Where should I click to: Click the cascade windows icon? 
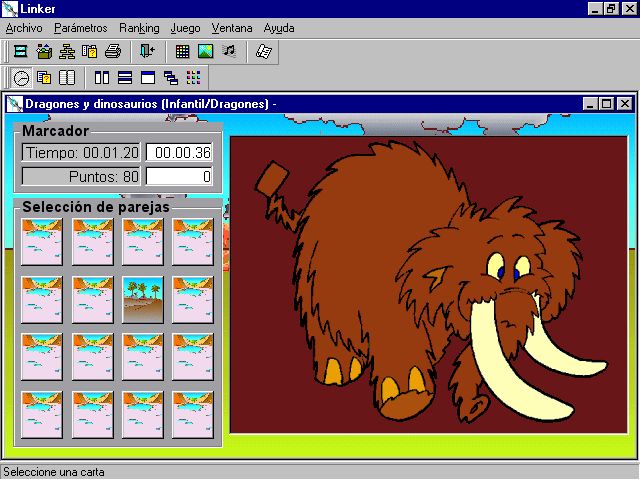coord(171,77)
